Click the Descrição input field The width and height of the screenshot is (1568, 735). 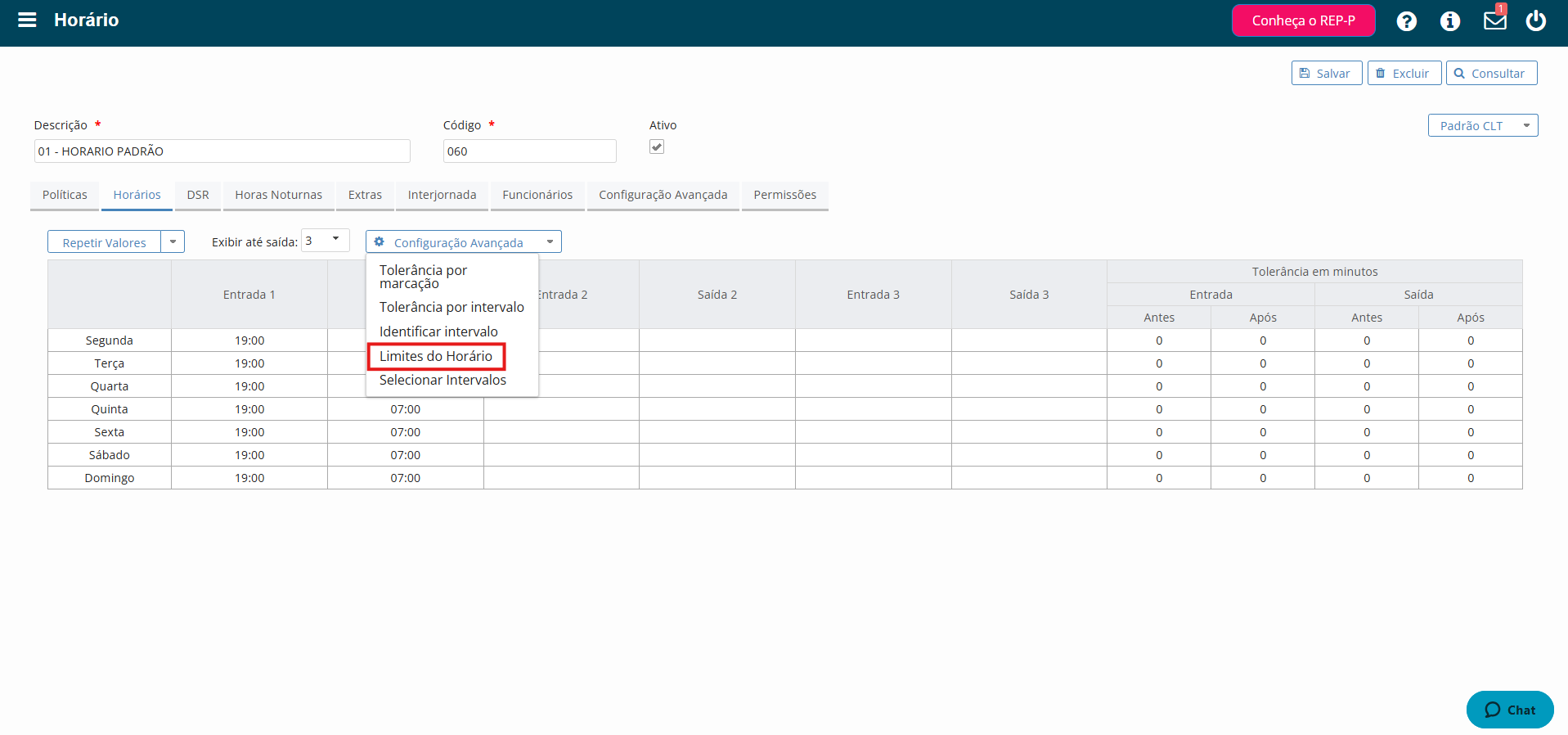point(222,151)
